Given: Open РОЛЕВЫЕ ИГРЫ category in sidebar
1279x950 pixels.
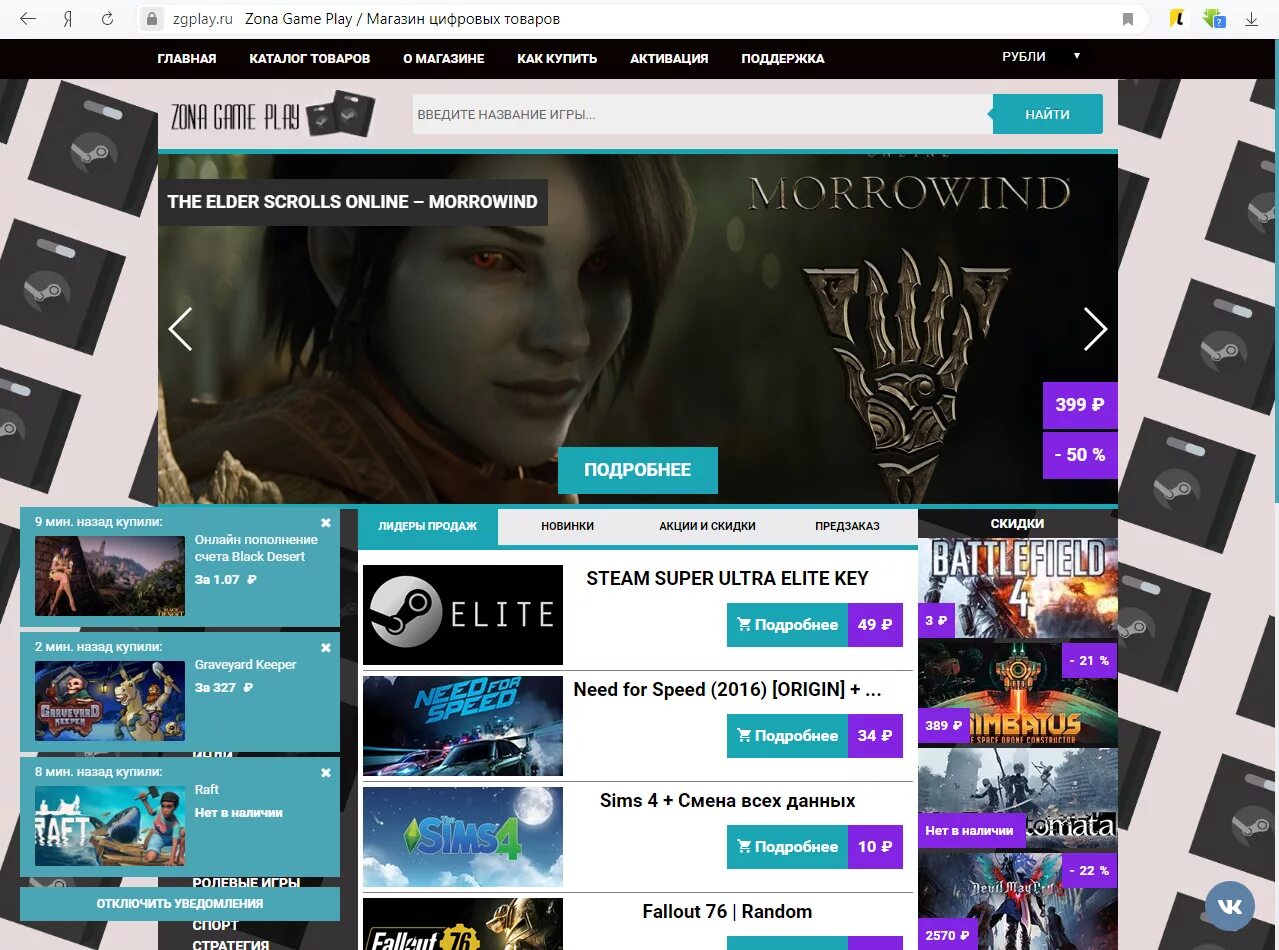Looking at the screenshot, I should tap(246, 882).
